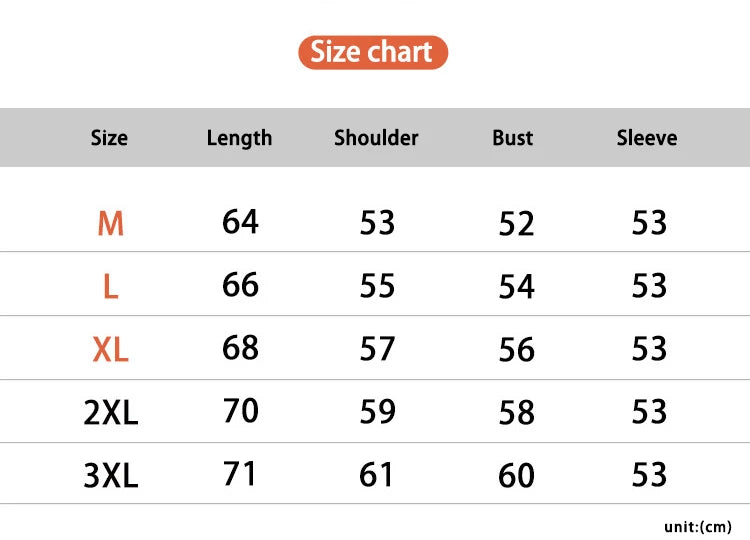Select the 3XL size label
The height and width of the screenshot is (540, 750).
pyautogui.click(x=110, y=475)
